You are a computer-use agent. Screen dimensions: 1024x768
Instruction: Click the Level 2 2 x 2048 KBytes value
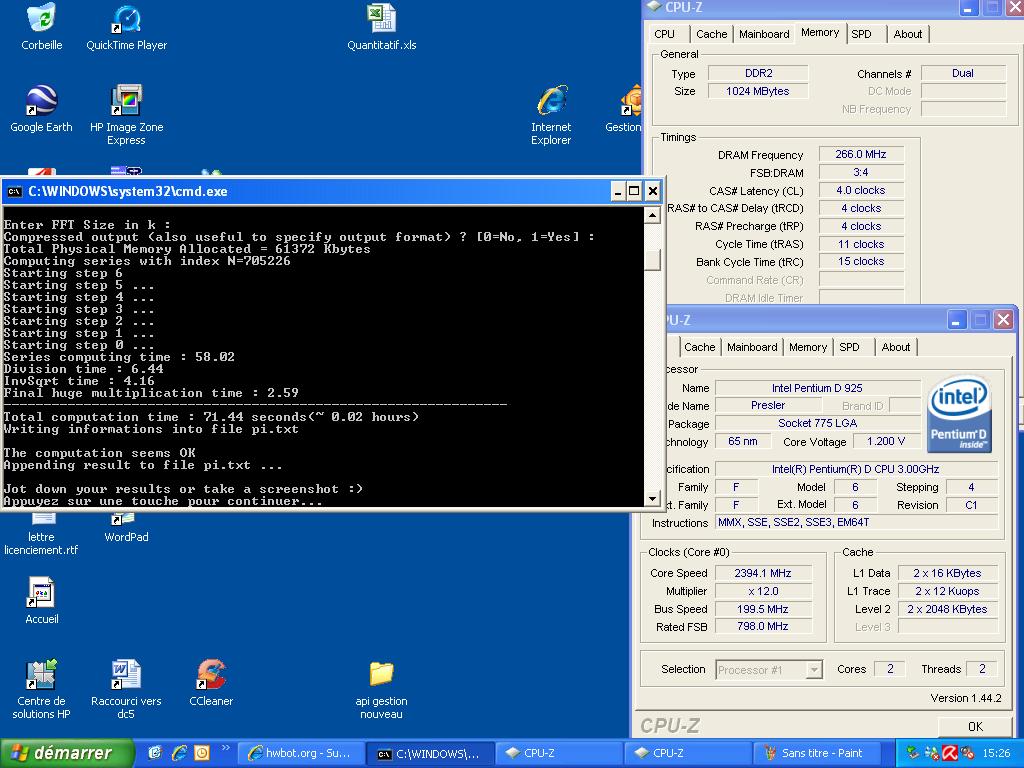click(x=947, y=609)
